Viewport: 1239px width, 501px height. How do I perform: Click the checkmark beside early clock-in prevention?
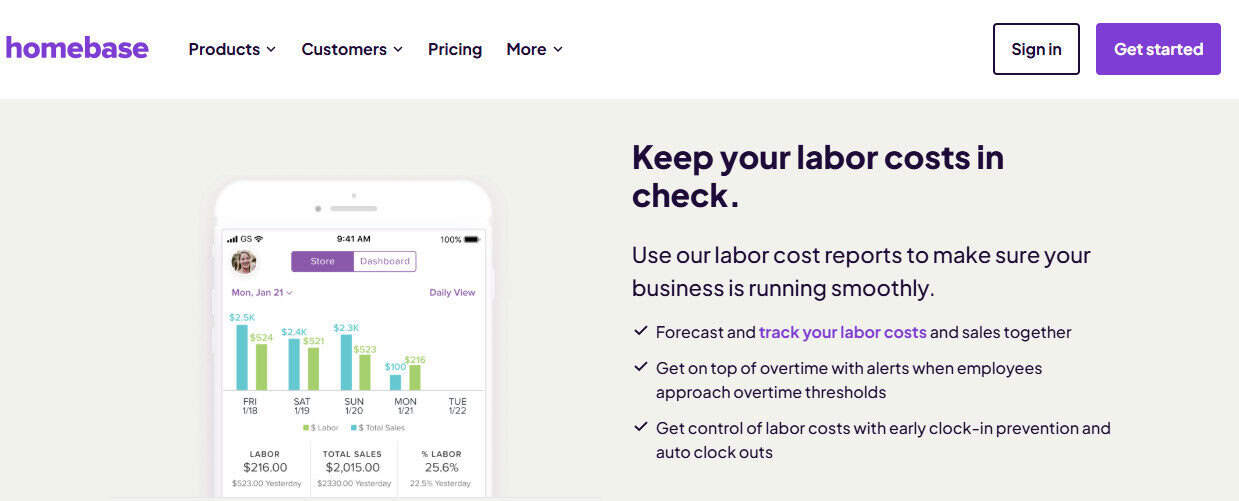click(x=640, y=428)
